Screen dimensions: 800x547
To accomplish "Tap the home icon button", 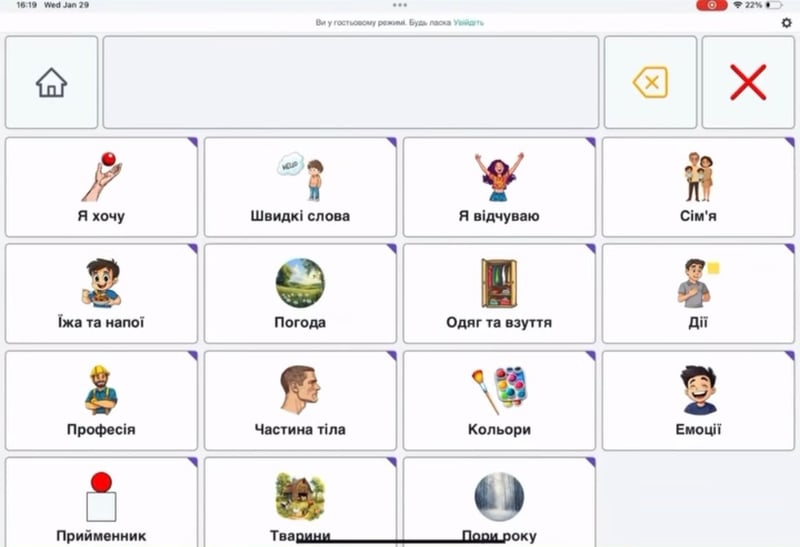I will (51, 83).
